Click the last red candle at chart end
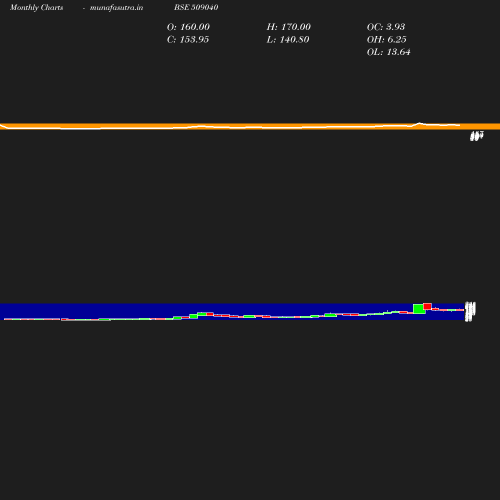 (460, 310)
